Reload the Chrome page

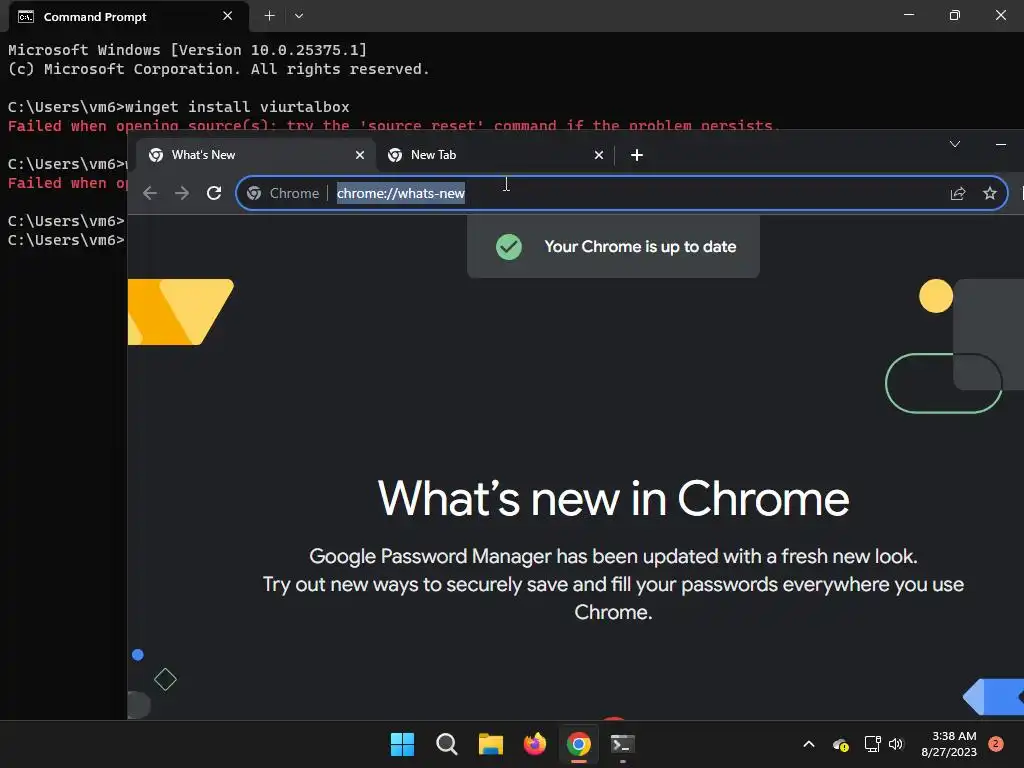tap(214, 193)
